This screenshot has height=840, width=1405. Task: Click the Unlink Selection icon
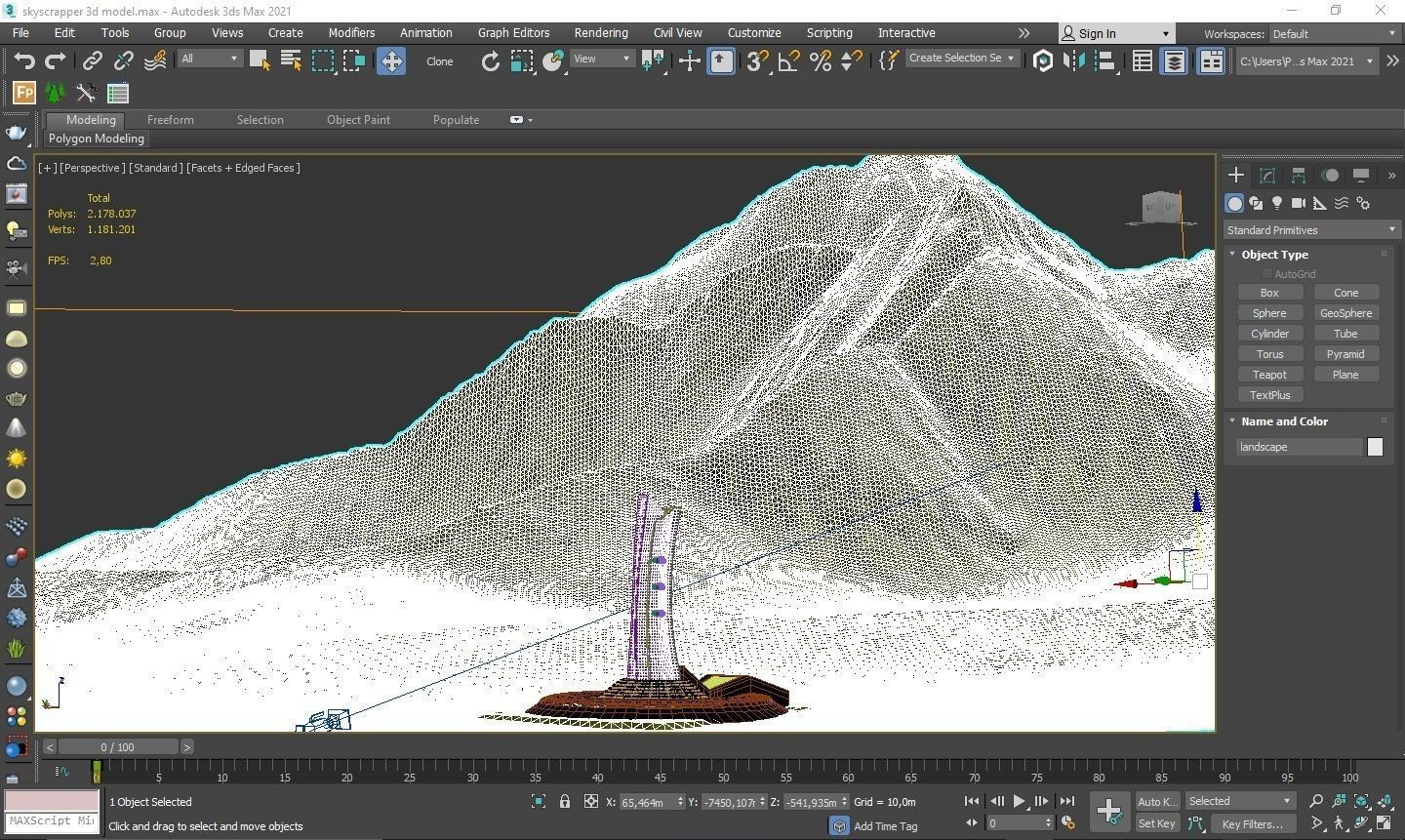pyautogui.click(x=123, y=61)
